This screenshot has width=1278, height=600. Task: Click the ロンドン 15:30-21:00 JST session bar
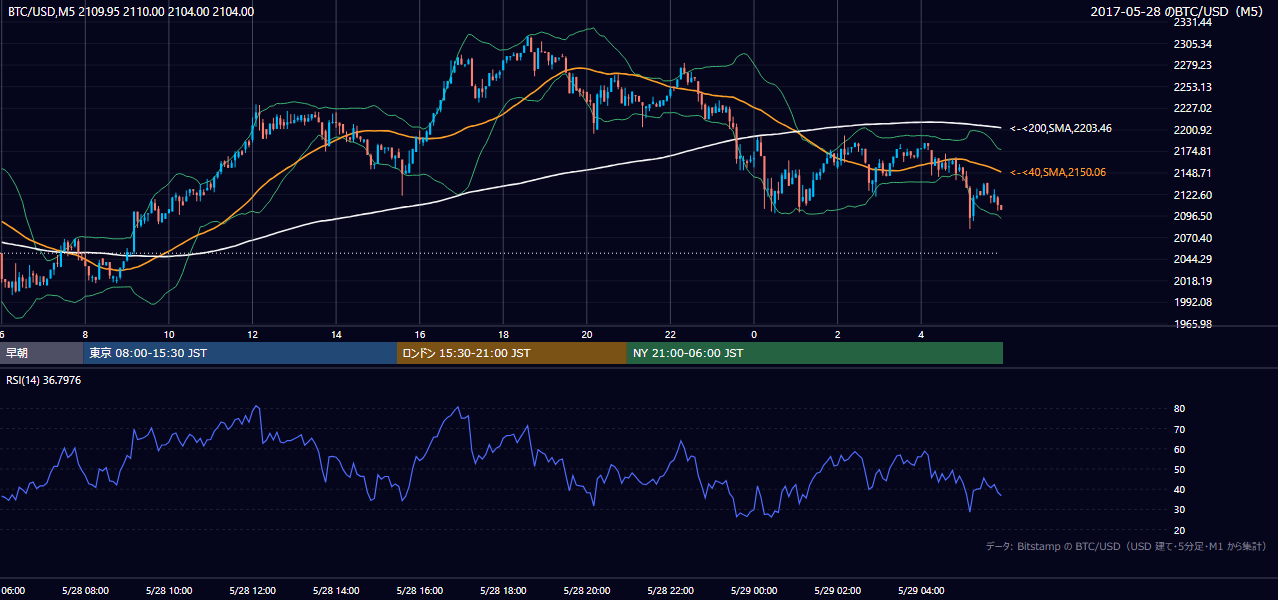tap(512, 353)
